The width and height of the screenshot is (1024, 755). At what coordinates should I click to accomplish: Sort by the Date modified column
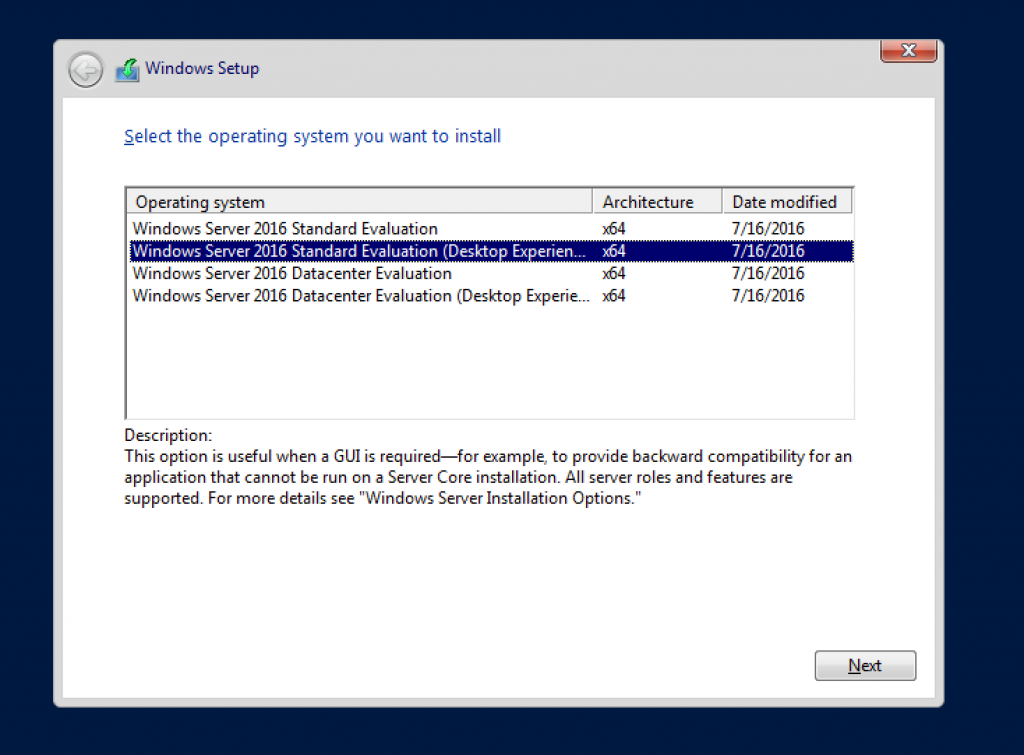[786, 201]
